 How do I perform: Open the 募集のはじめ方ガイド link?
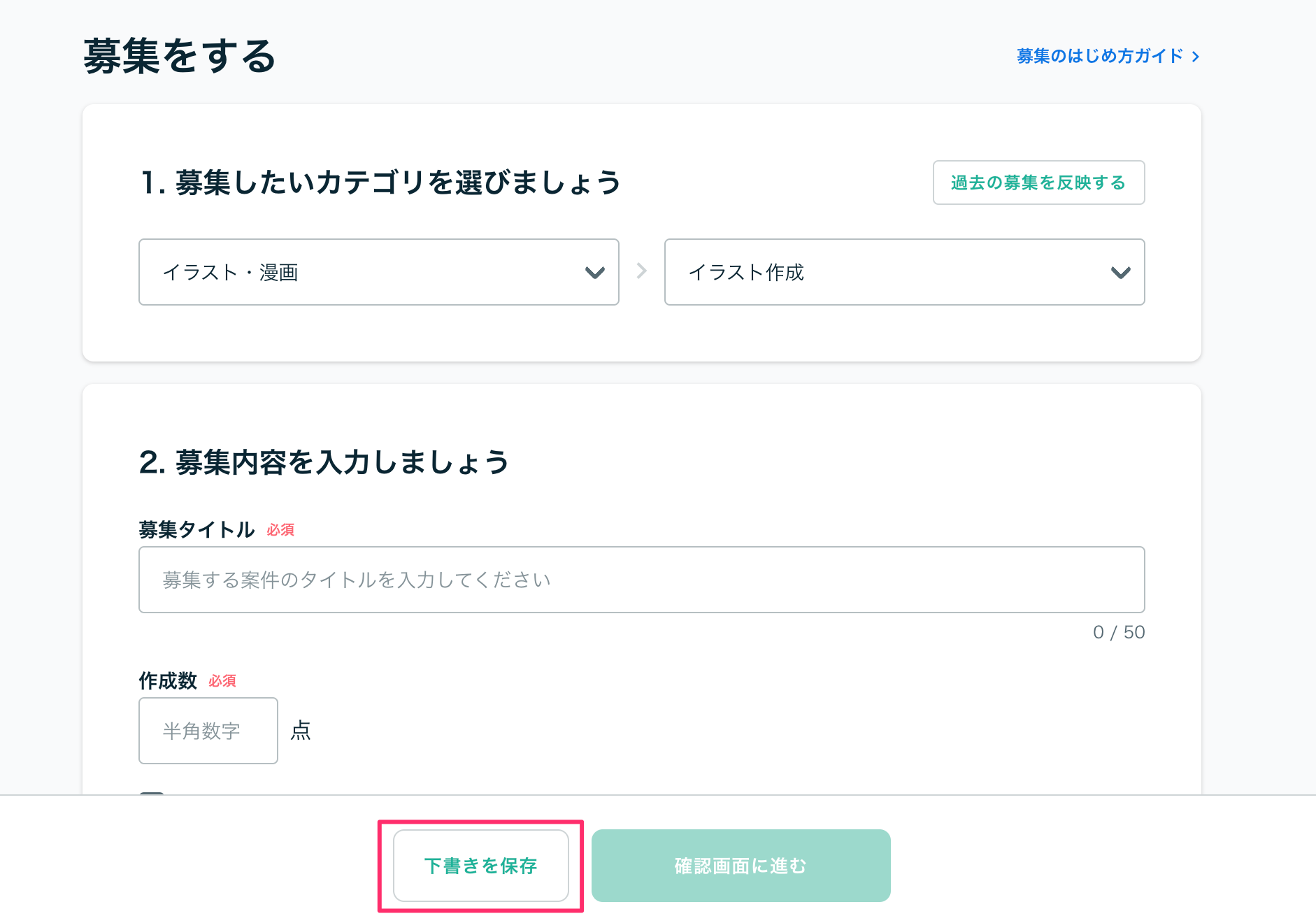click(x=1108, y=56)
